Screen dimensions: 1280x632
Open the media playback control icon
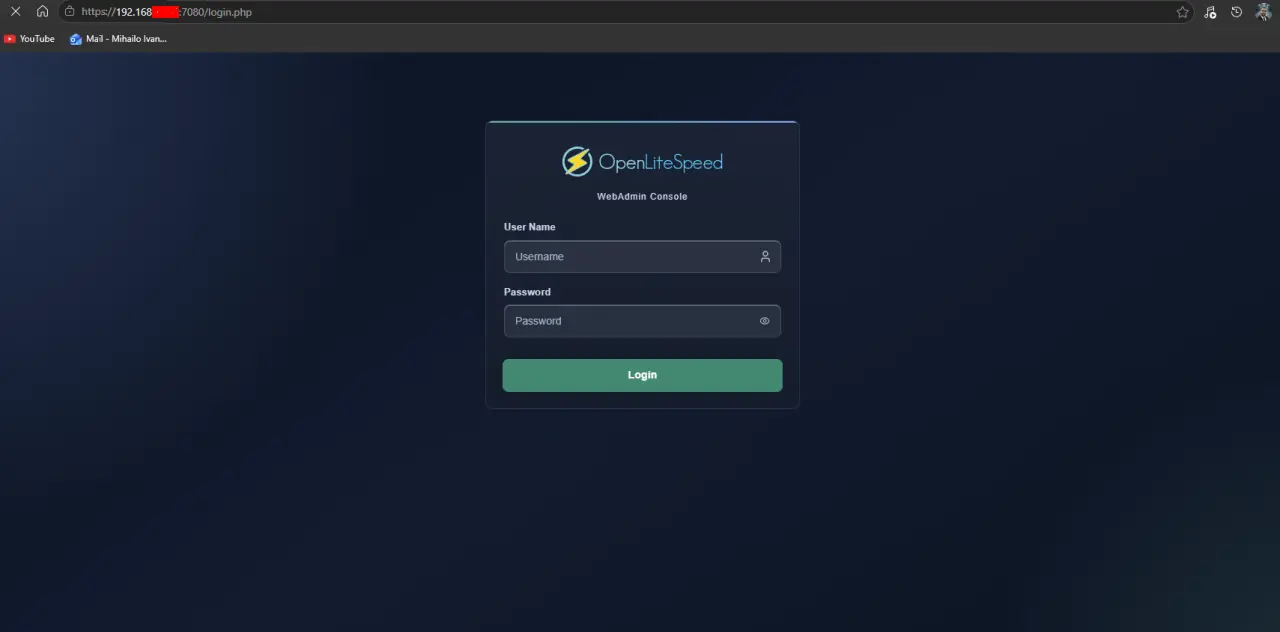[1210, 12]
